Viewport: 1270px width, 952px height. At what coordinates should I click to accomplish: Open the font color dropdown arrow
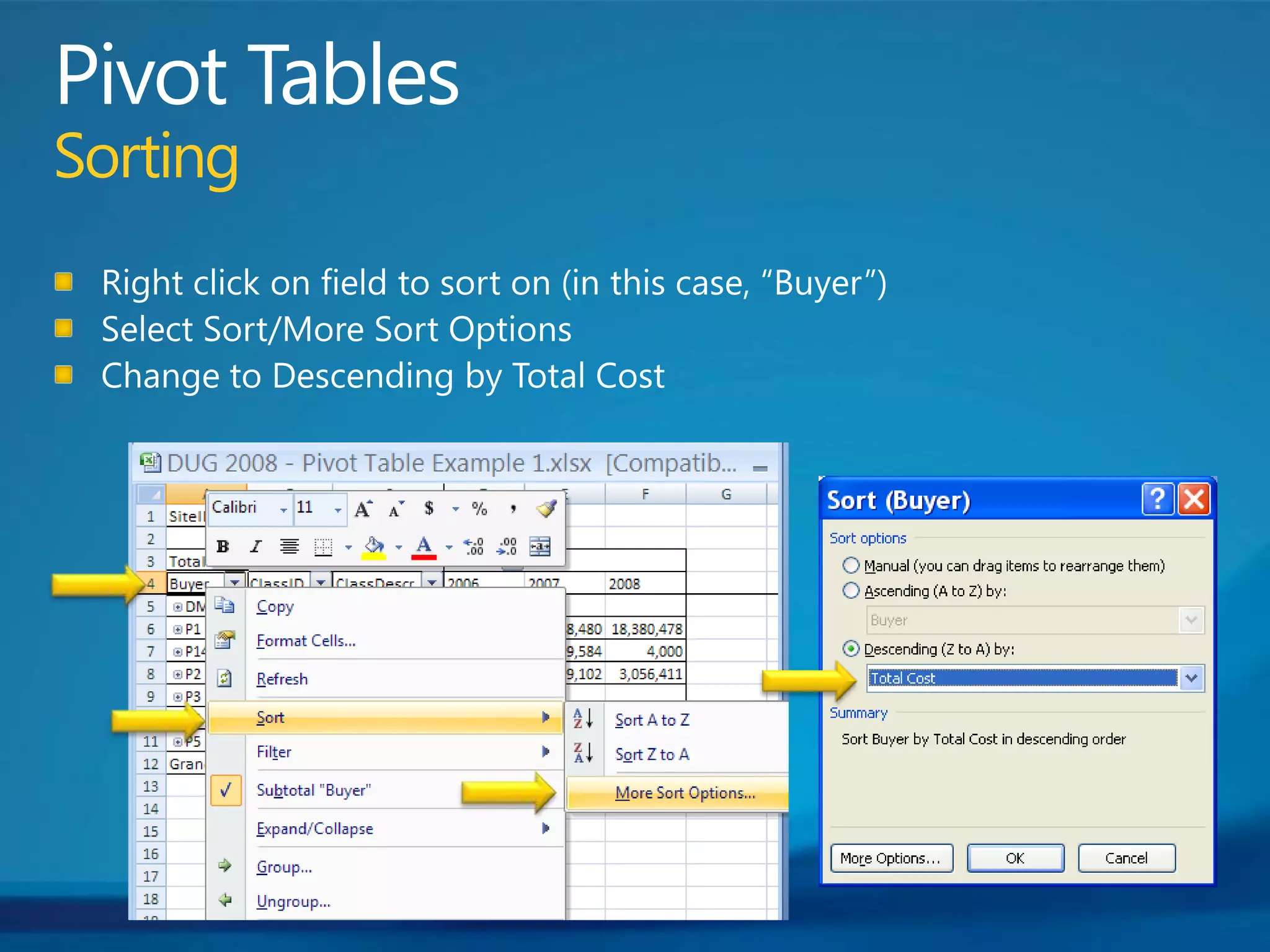pyautogui.click(x=449, y=547)
